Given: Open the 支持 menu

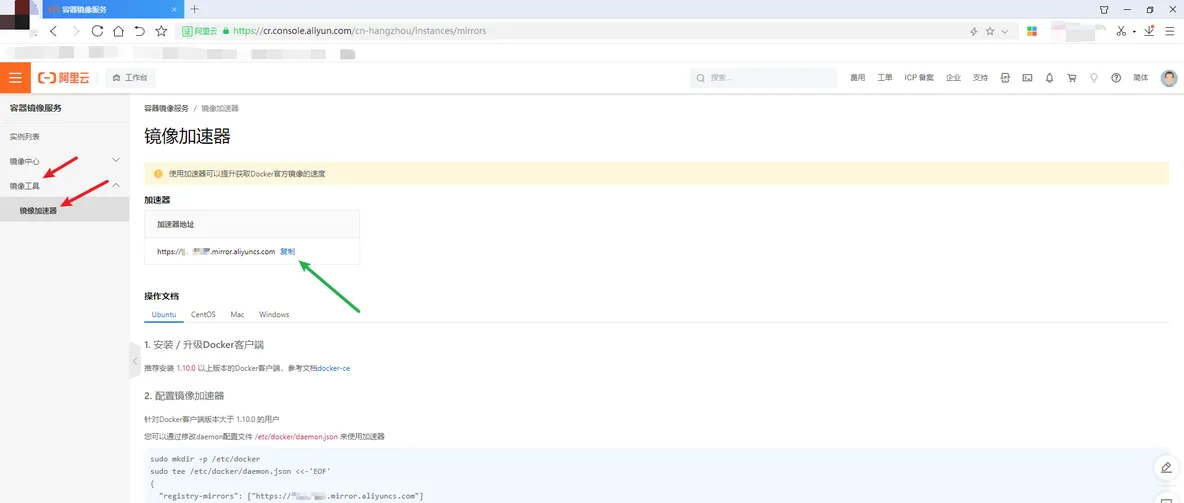Looking at the screenshot, I should (x=980, y=78).
